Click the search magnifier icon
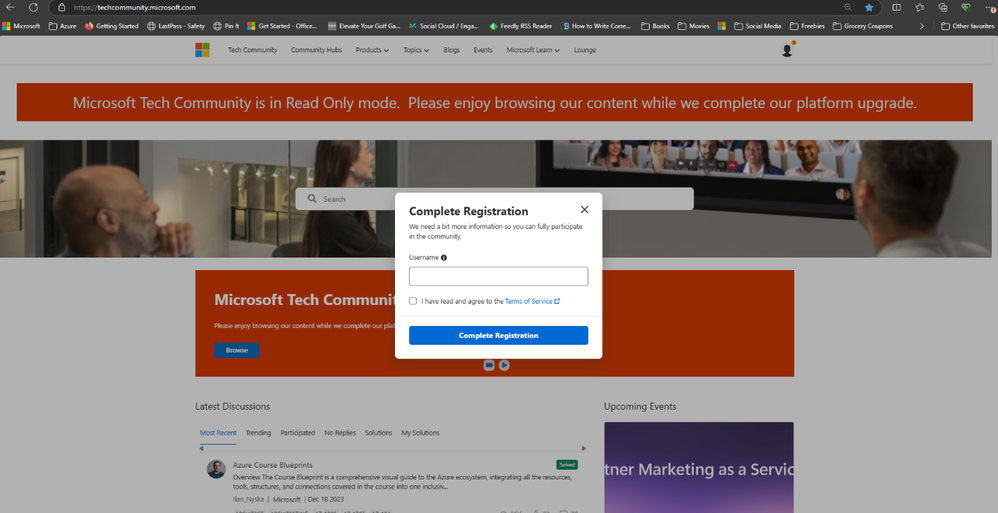The height and width of the screenshot is (513, 998). (x=312, y=199)
